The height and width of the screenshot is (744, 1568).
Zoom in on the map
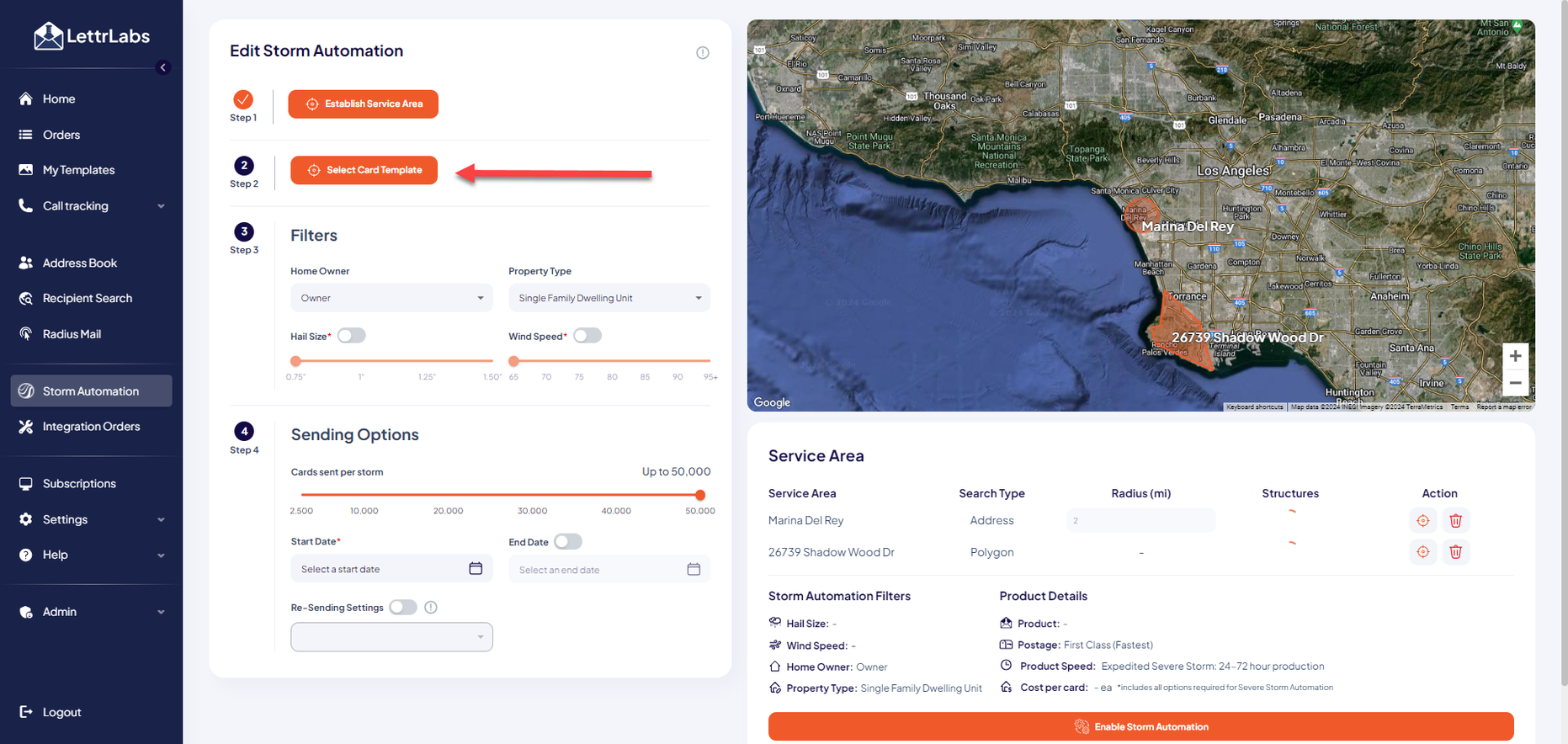click(x=1515, y=356)
